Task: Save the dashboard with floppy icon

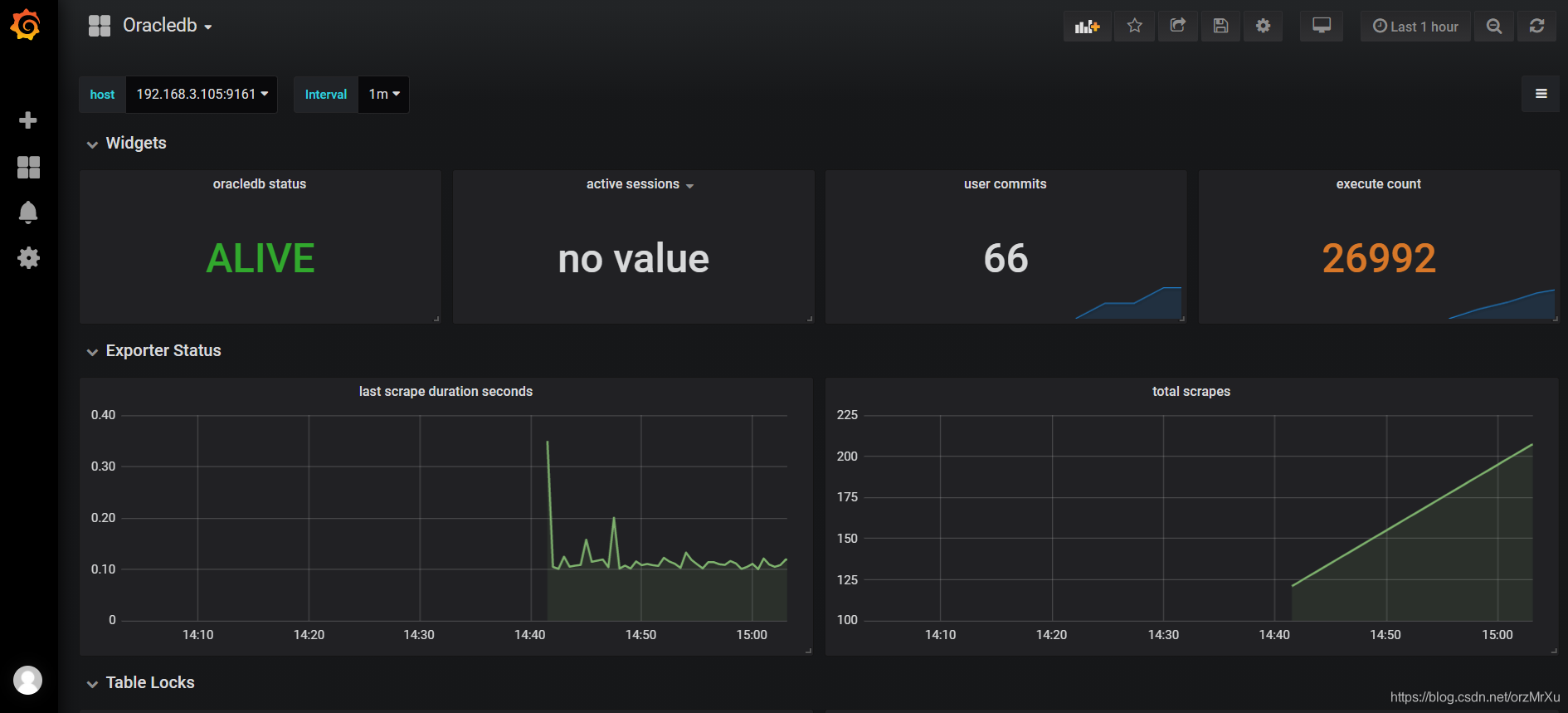Action: (1220, 27)
